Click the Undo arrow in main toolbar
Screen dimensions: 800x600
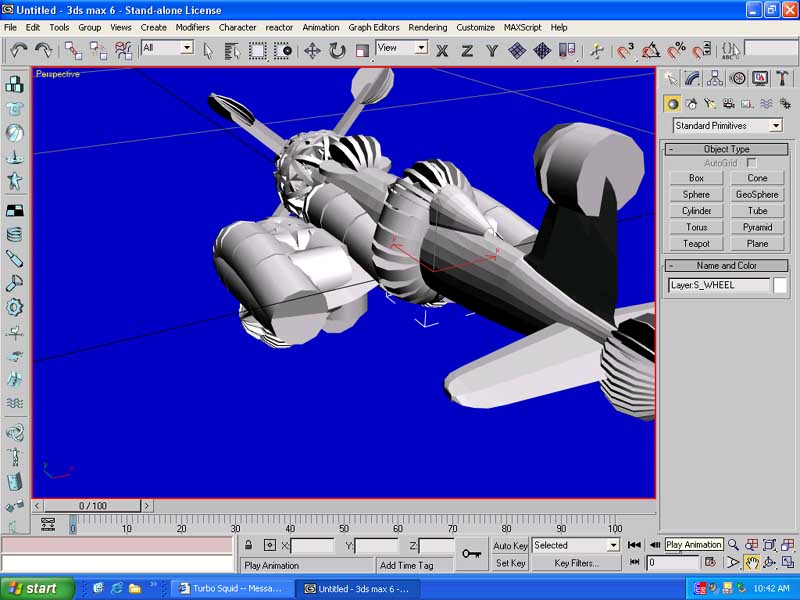click(x=20, y=49)
